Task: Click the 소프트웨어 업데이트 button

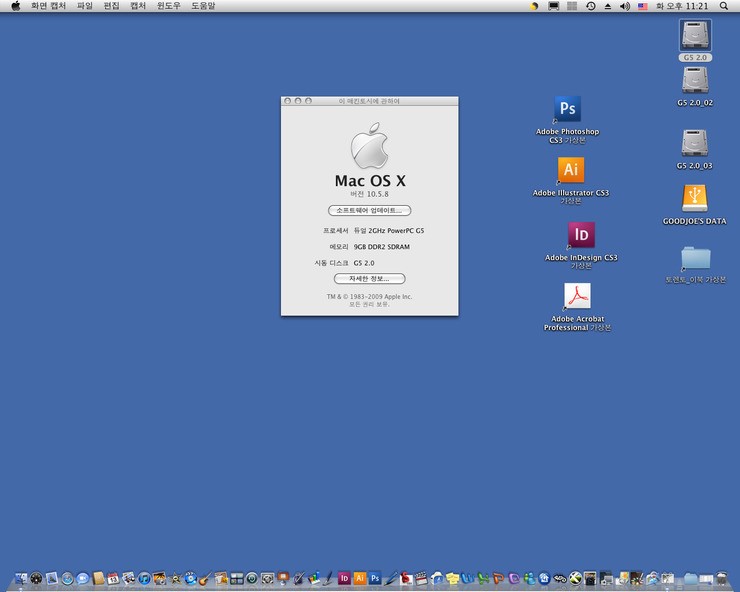Action: coord(369,211)
